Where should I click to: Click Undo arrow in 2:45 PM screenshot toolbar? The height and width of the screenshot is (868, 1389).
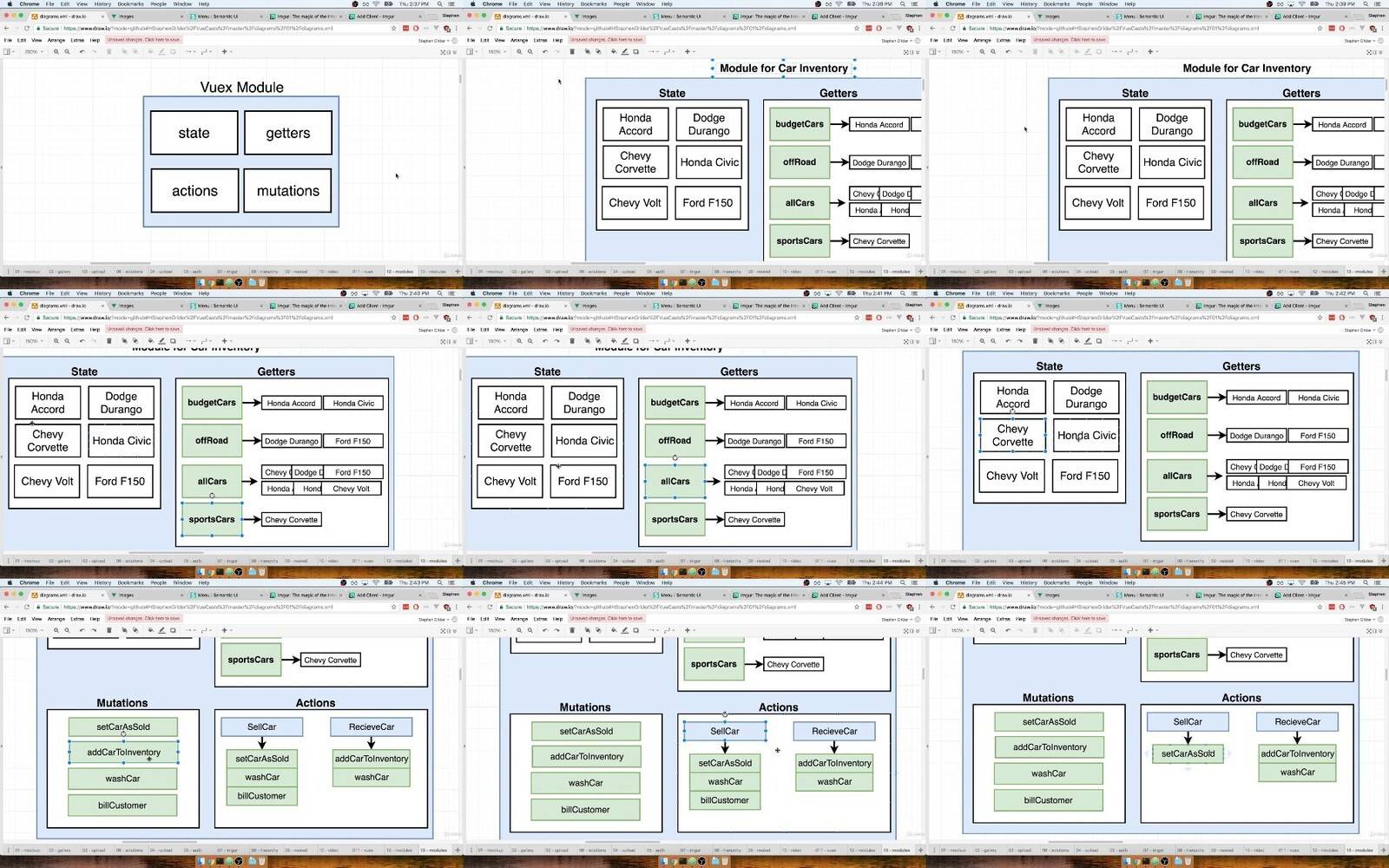coord(1008,630)
